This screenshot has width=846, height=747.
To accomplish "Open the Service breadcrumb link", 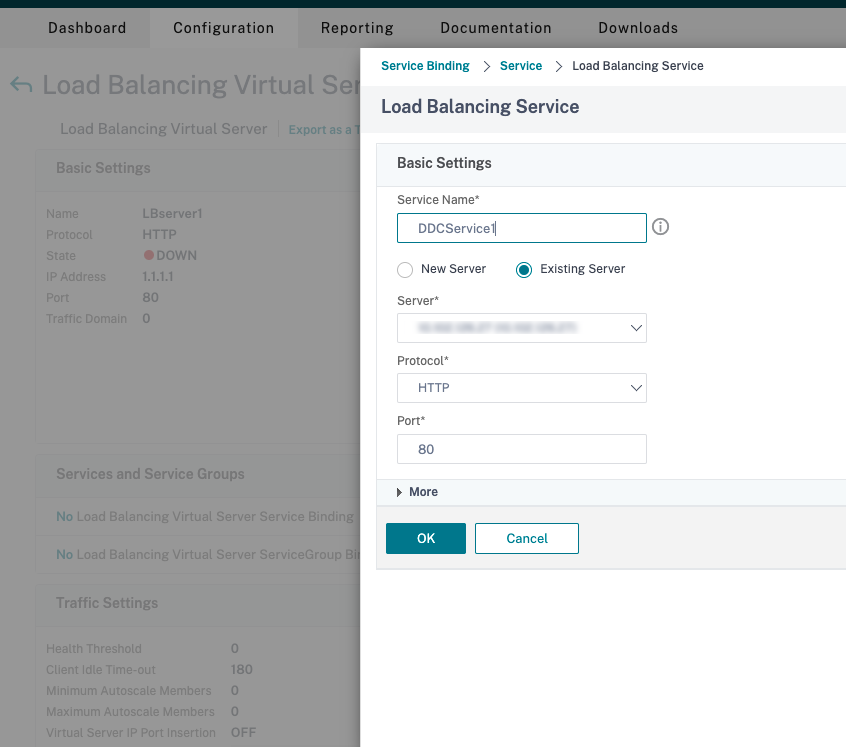I will [x=520, y=65].
